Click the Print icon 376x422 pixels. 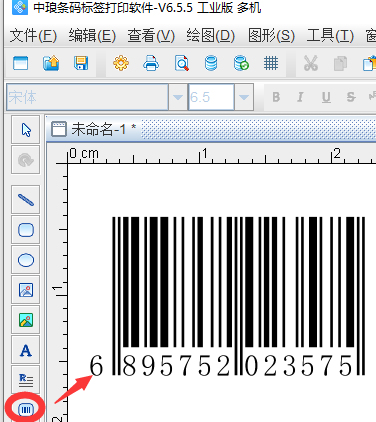[151, 63]
